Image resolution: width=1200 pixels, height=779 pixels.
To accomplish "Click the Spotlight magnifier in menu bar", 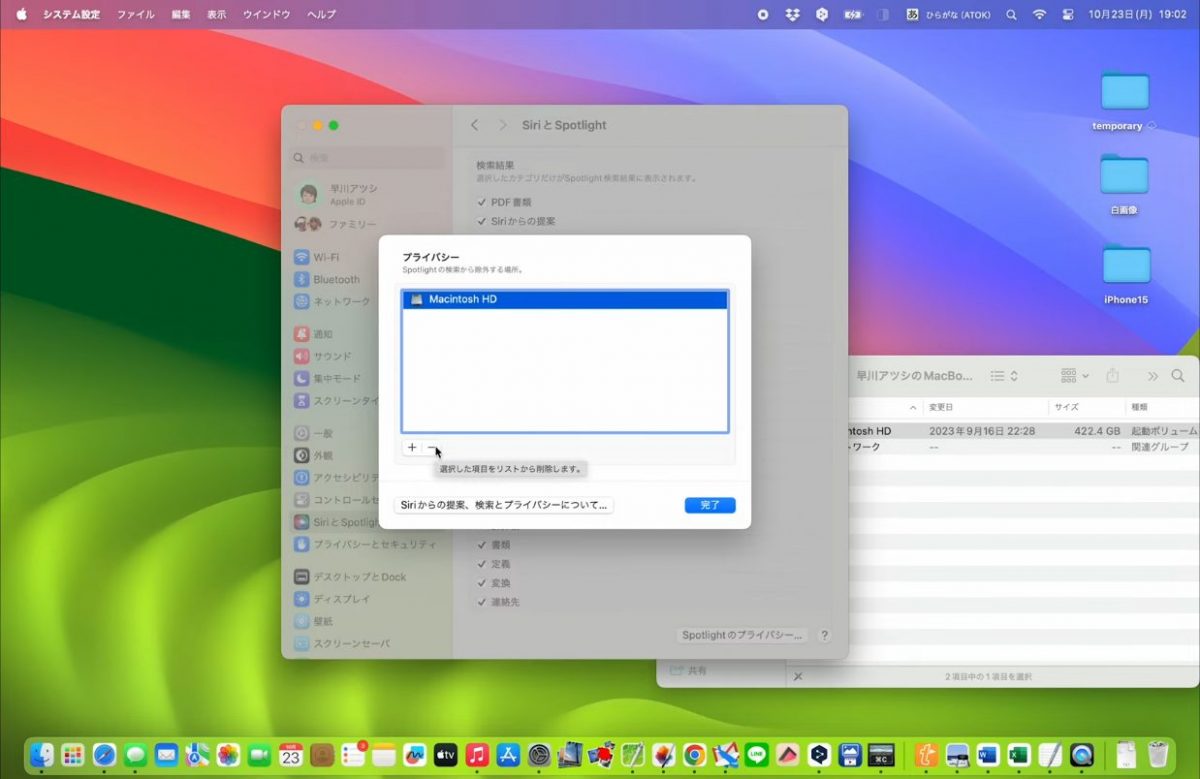I will (x=1011, y=15).
